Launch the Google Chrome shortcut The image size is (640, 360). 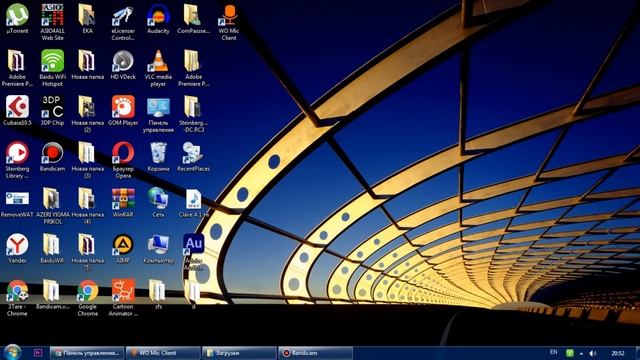pyautogui.click(x=87, y=298)
